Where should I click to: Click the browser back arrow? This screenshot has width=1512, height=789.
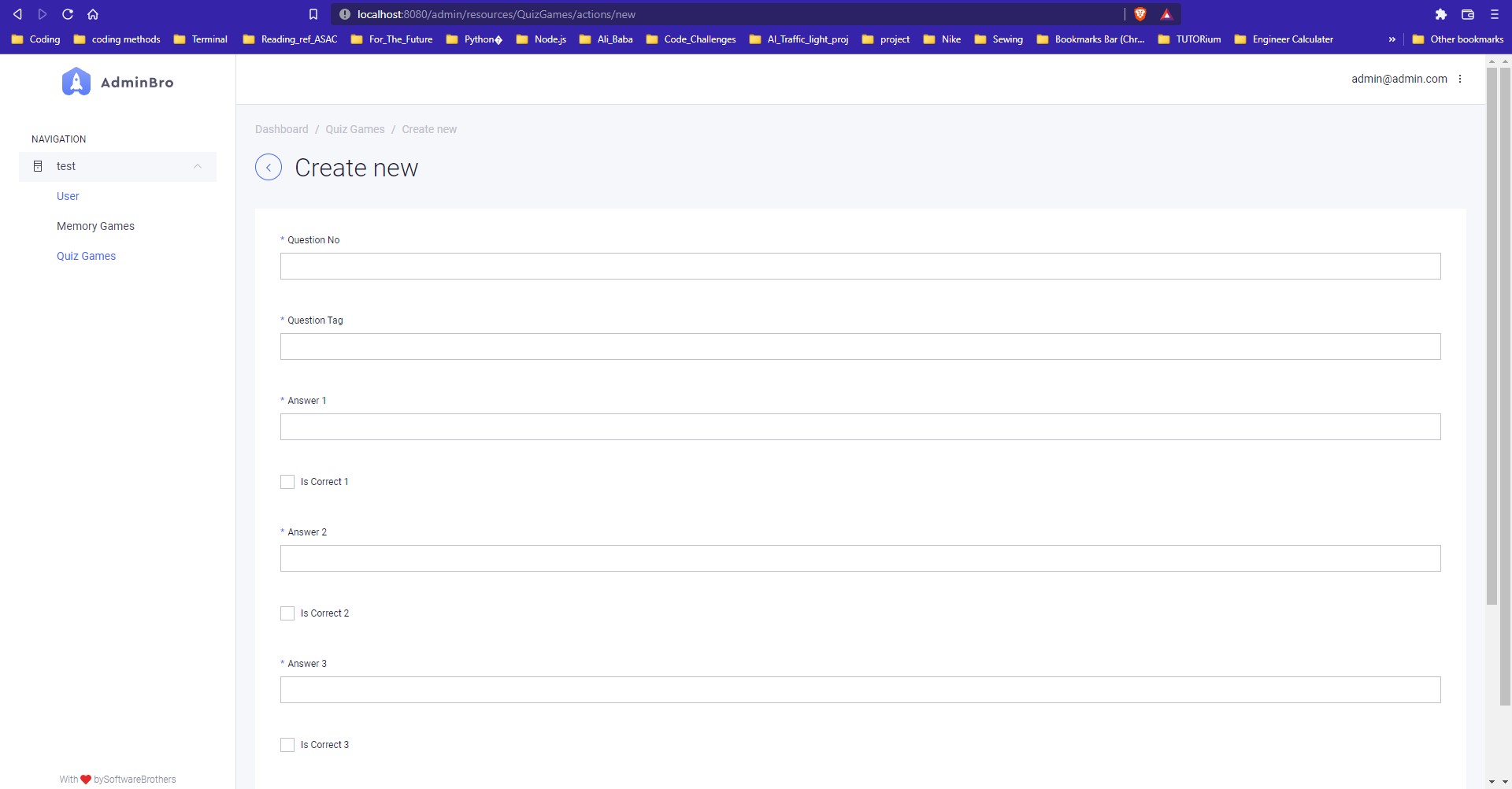(17, 14)
